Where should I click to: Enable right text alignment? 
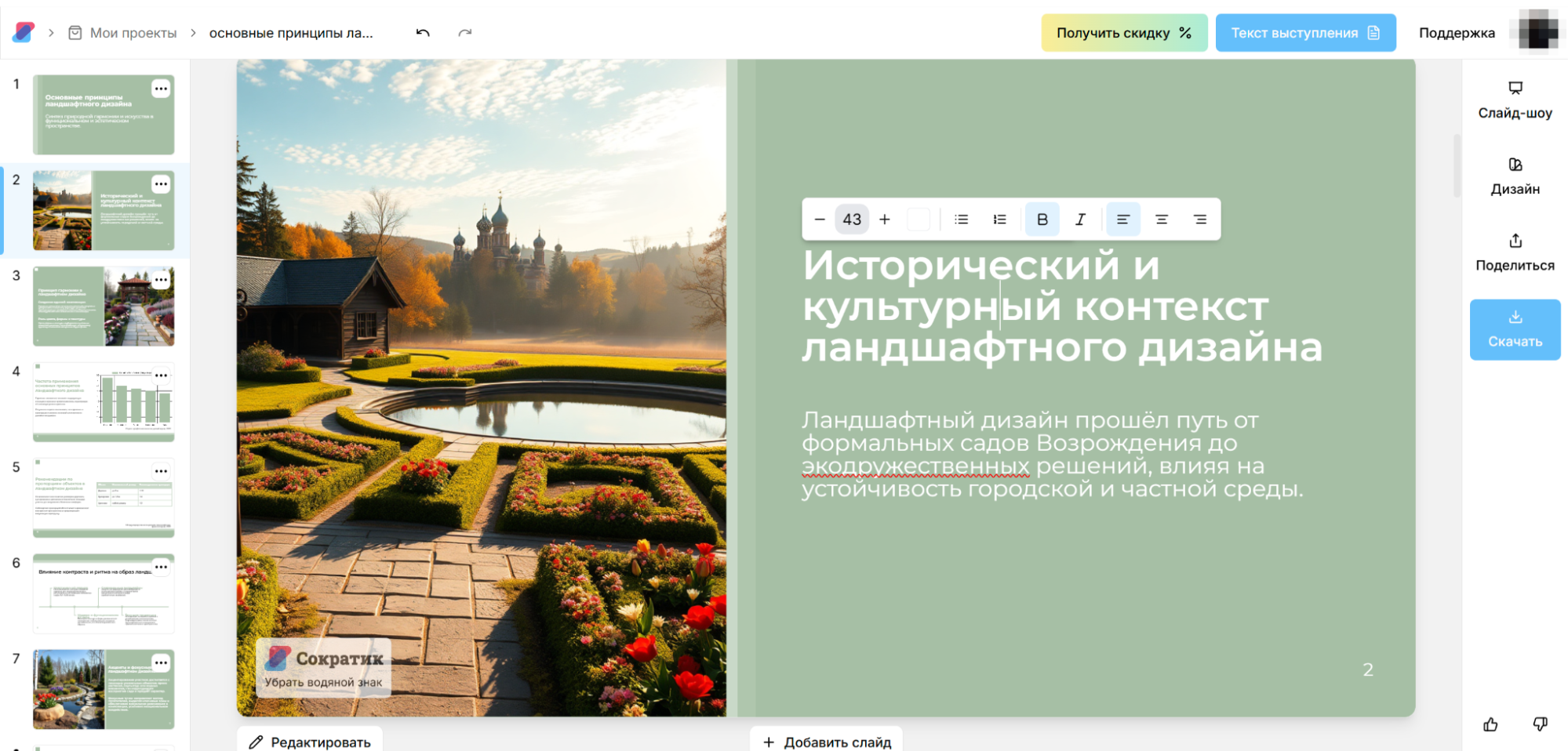(1199, 219)
